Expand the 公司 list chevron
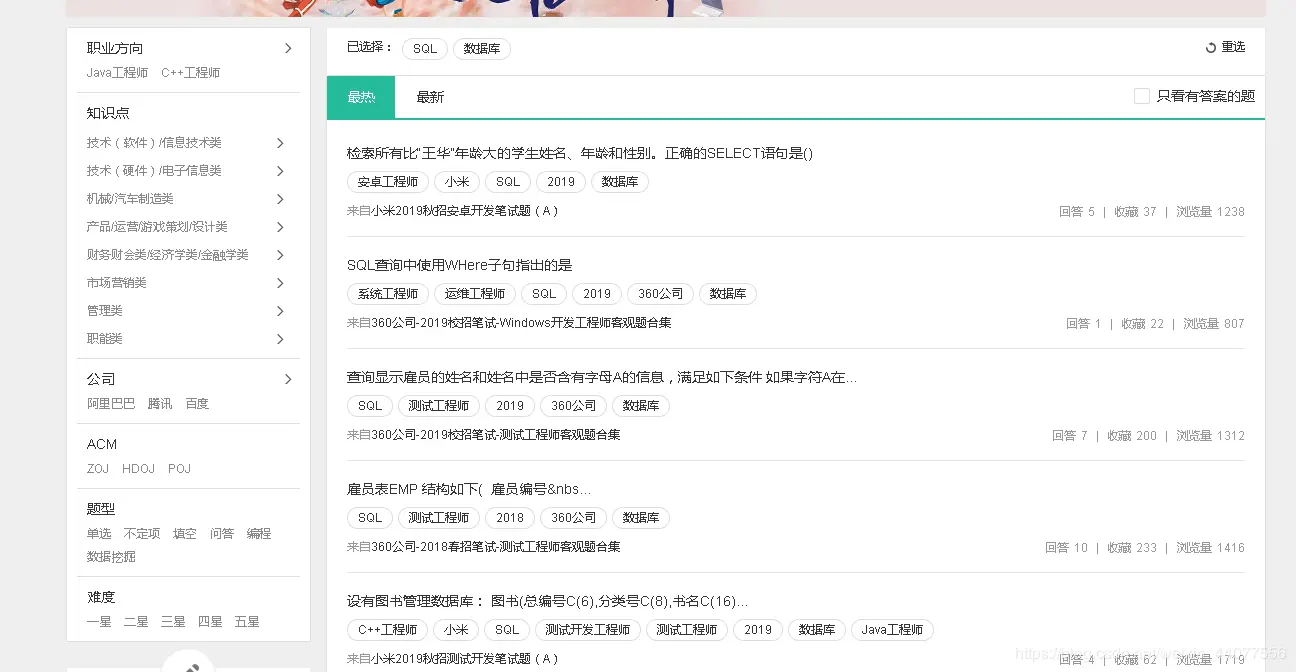The image size is (1296, 672). point(288,378)
